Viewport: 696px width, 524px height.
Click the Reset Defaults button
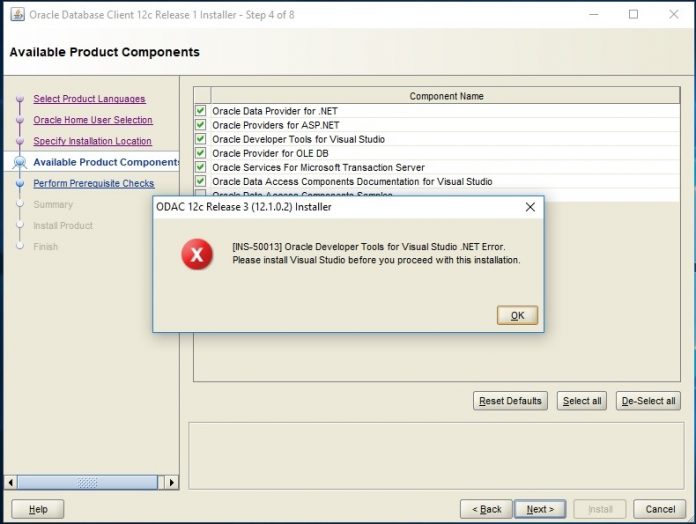510,401
